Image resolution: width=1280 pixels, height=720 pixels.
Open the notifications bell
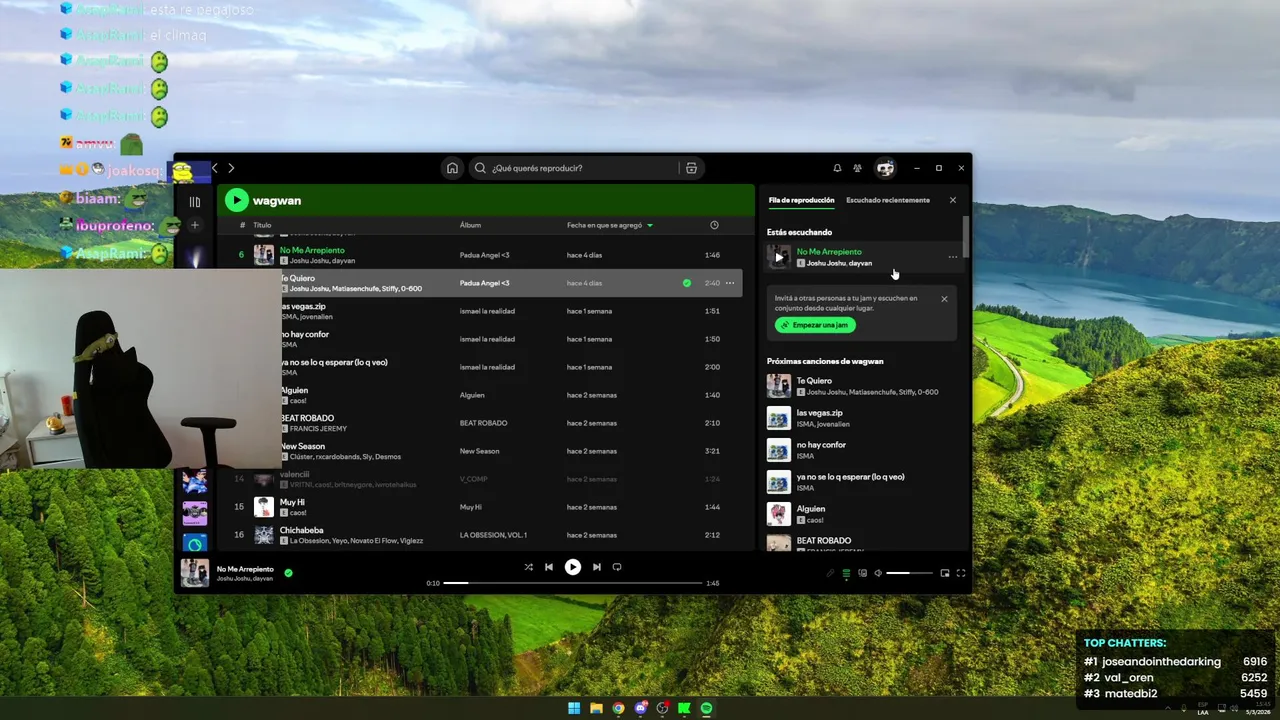837,168
